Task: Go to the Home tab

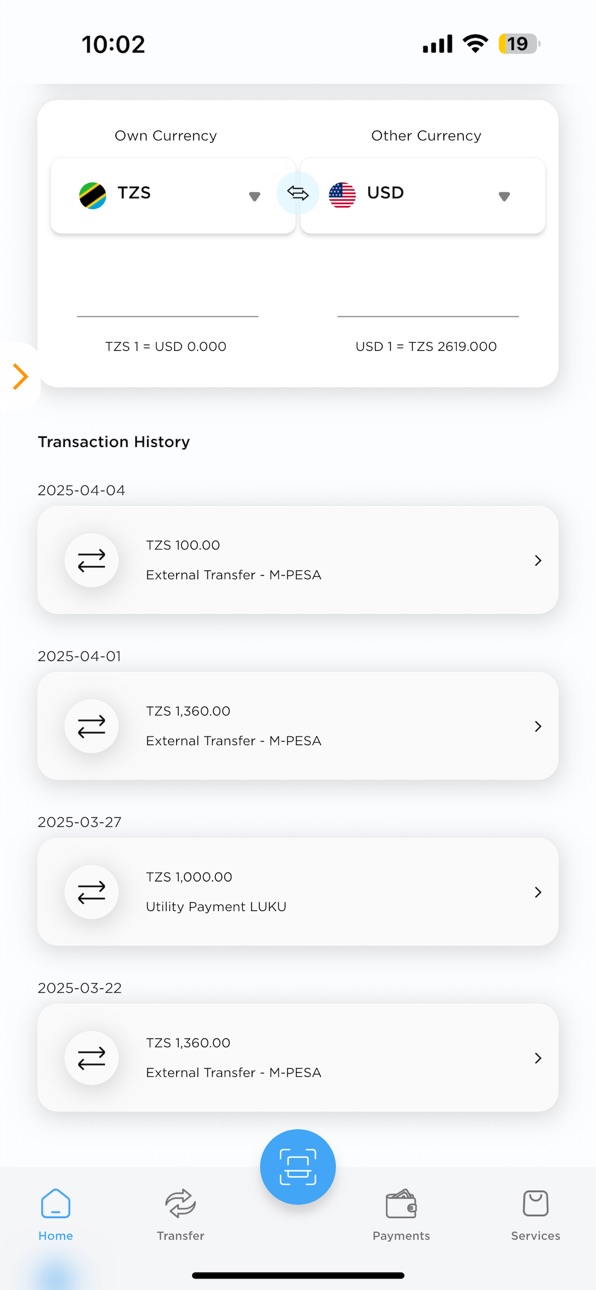Action: coord(56,1214)
